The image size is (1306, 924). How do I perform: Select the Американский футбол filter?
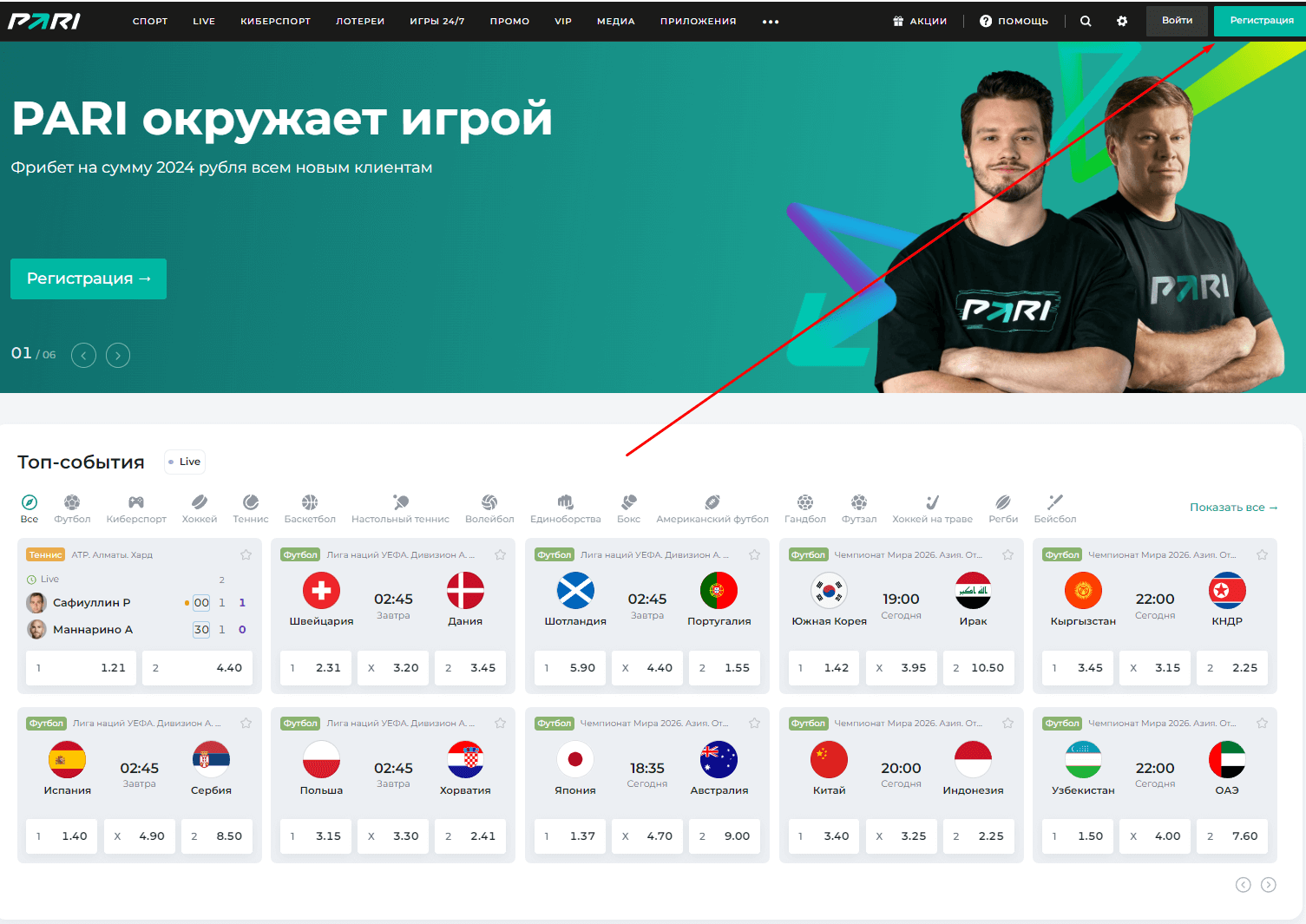coord(712,508)
